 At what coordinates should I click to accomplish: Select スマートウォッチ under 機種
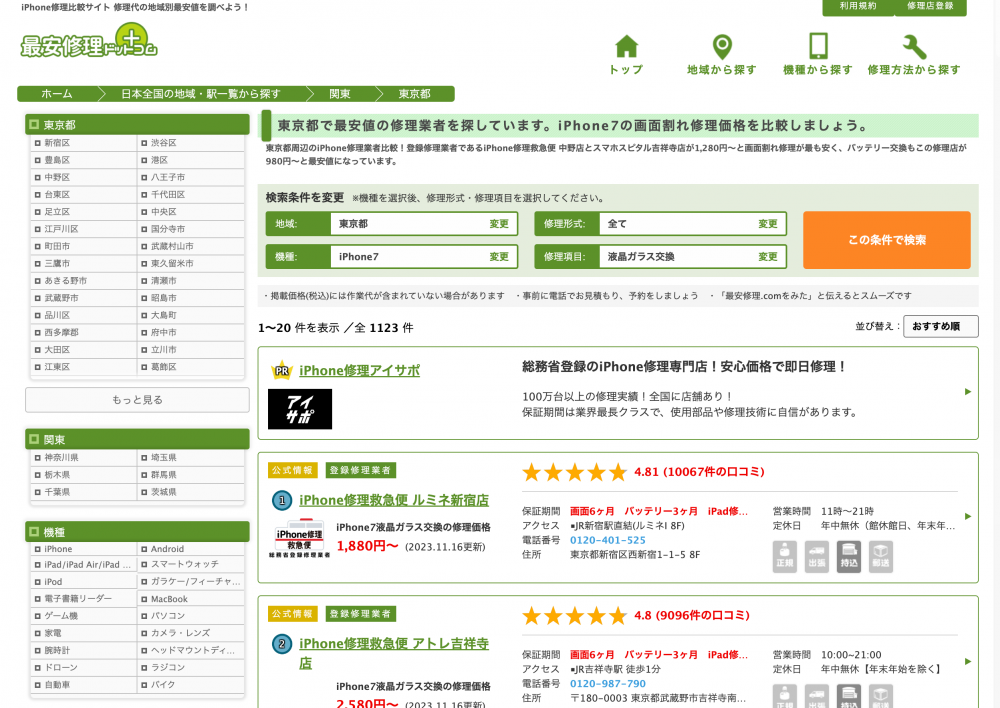point(184,564)
